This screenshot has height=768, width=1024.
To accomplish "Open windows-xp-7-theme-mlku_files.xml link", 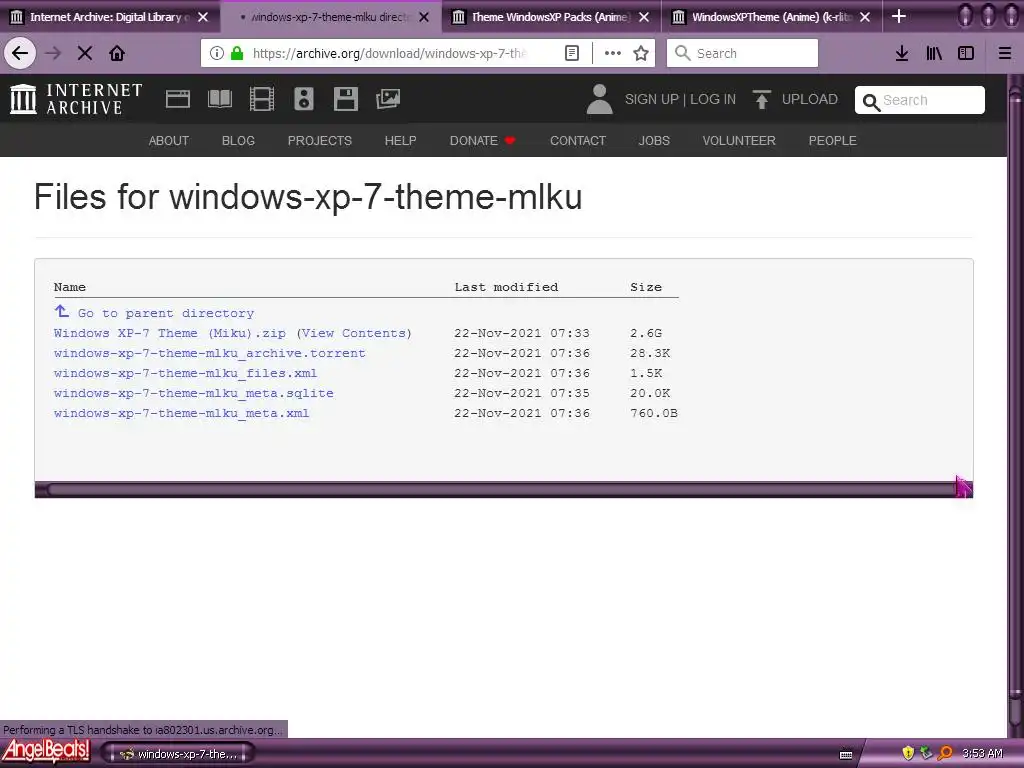I will coord(185,374).
